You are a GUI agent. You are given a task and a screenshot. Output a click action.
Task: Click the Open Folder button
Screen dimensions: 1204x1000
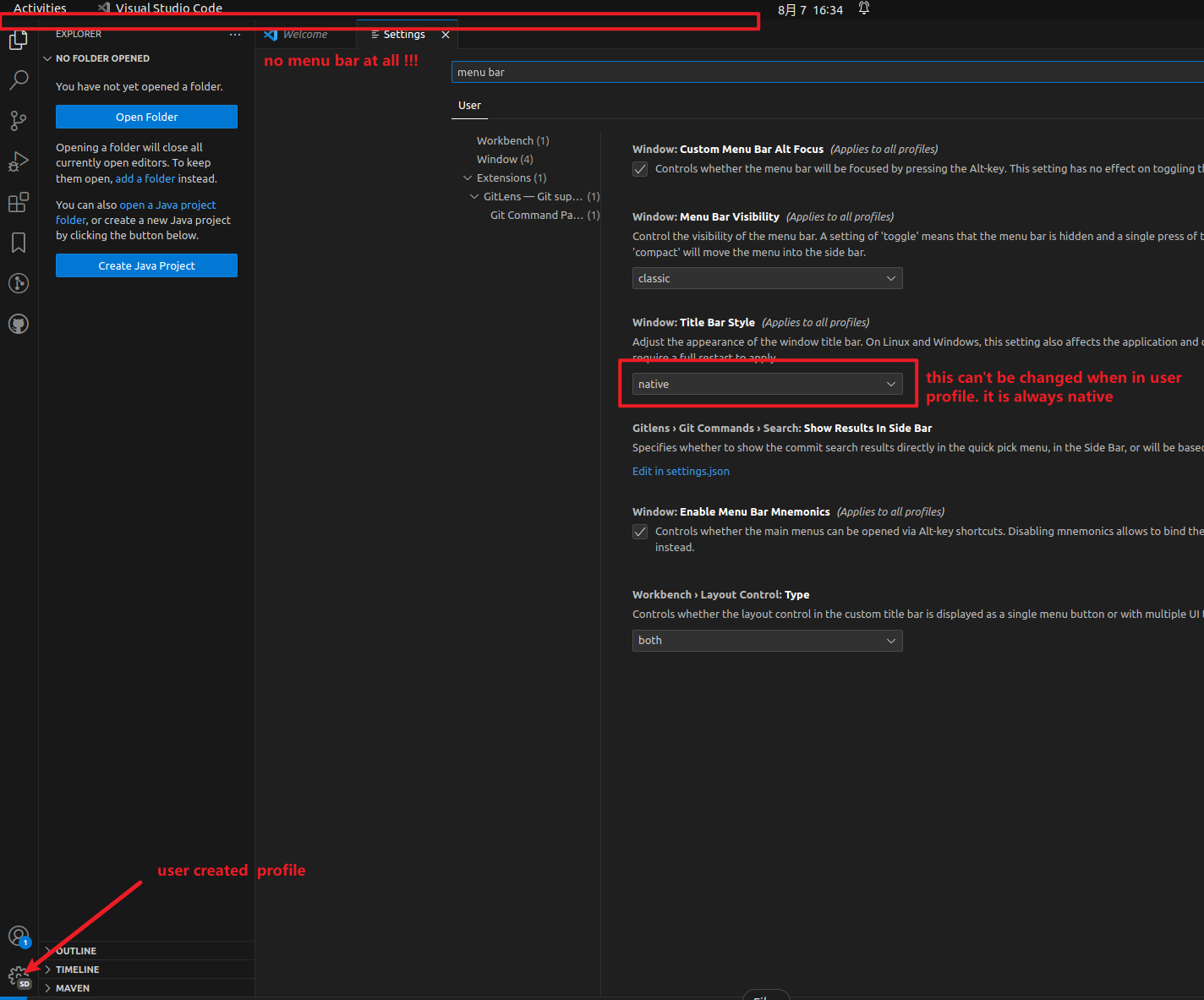tap(145, 117)
